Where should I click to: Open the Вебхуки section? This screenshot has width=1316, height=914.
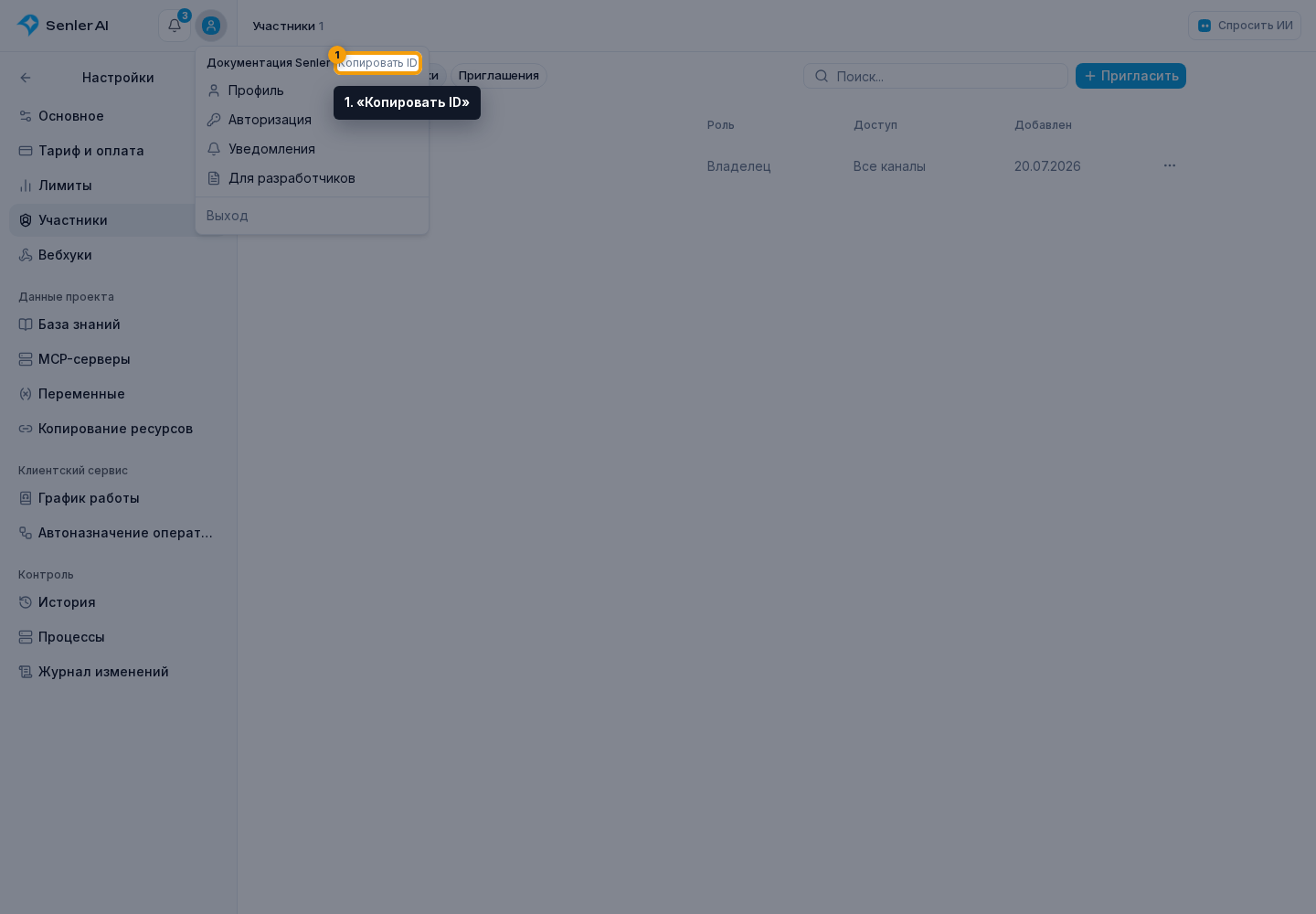pos(118,255)
